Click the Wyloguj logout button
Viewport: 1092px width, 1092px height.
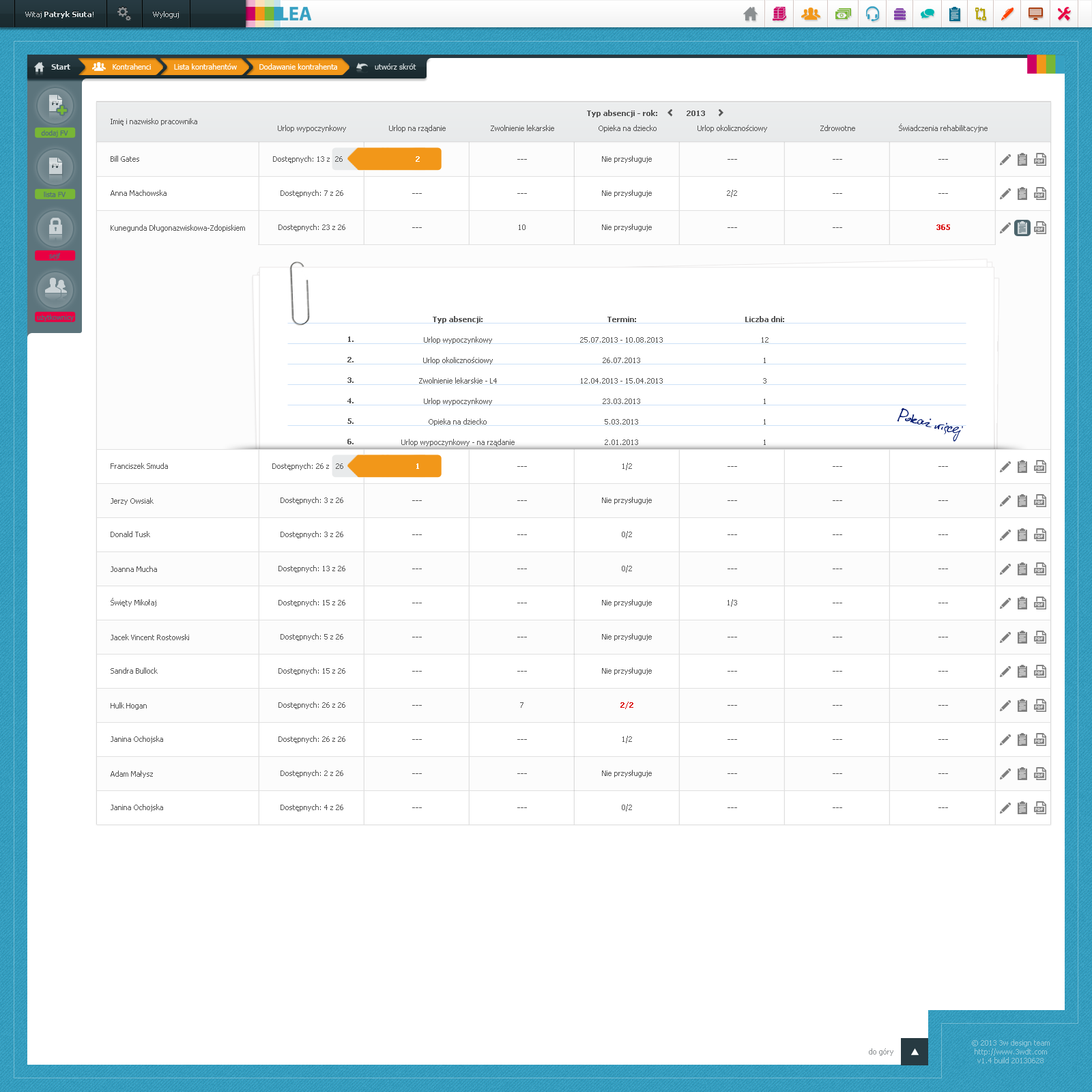(x=166, y=14)
